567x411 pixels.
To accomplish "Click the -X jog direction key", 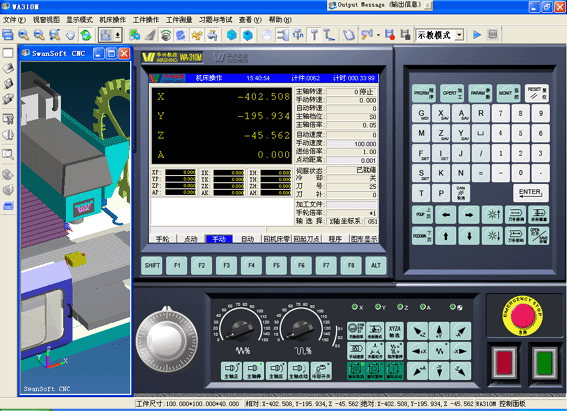I will (460, 351).
